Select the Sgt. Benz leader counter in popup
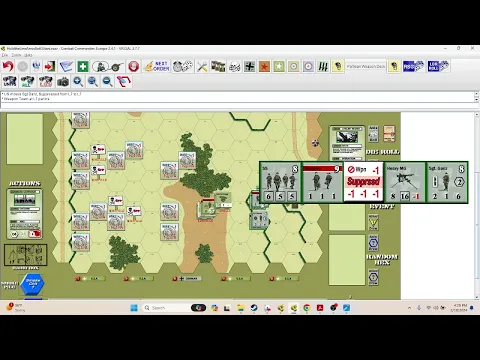 [447, 183]
